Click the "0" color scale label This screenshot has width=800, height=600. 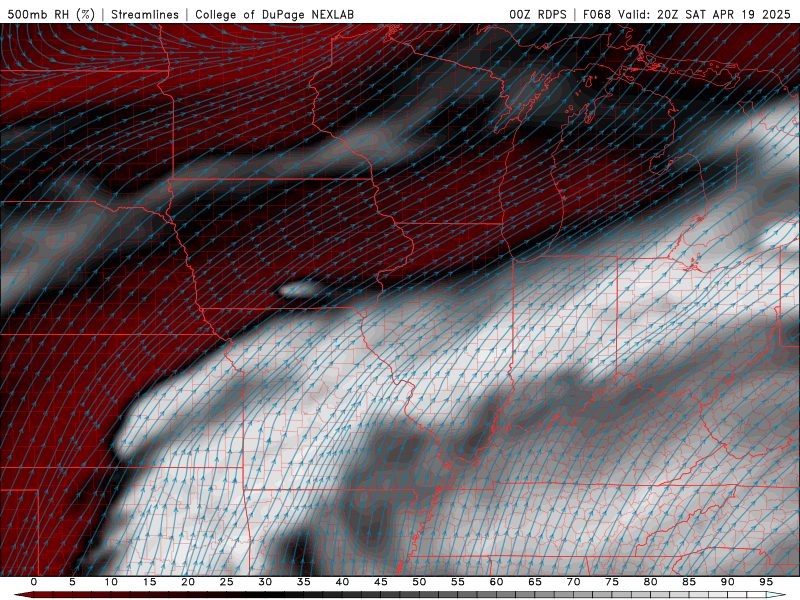pyautogui.click(x=34, y=582)
